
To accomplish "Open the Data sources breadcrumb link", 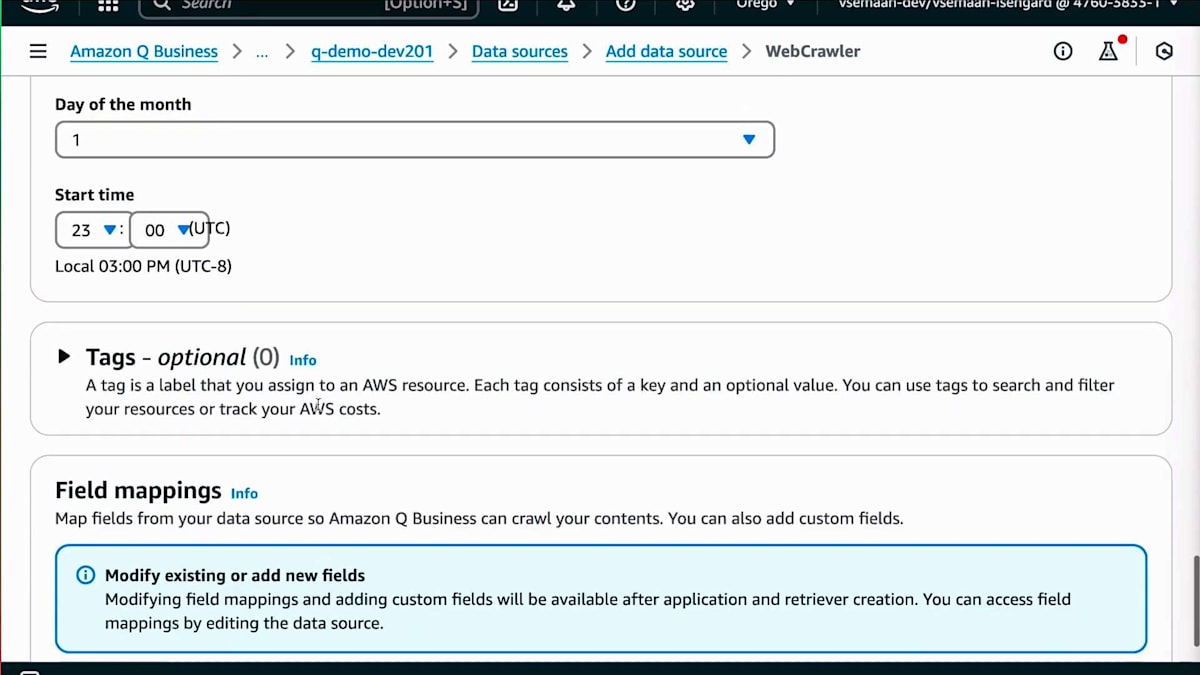I will click(x=520, y=51).
